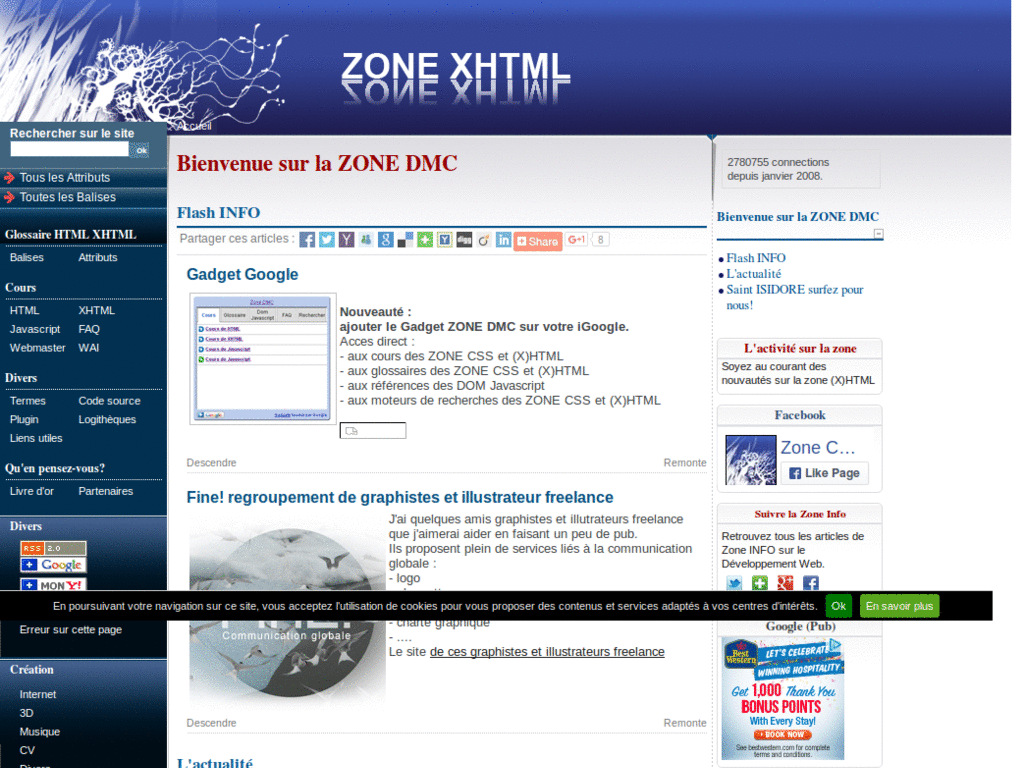The width and height of the screenshot is (1024, 768).
Task: Open the Code source link
Action: point(109,400)
